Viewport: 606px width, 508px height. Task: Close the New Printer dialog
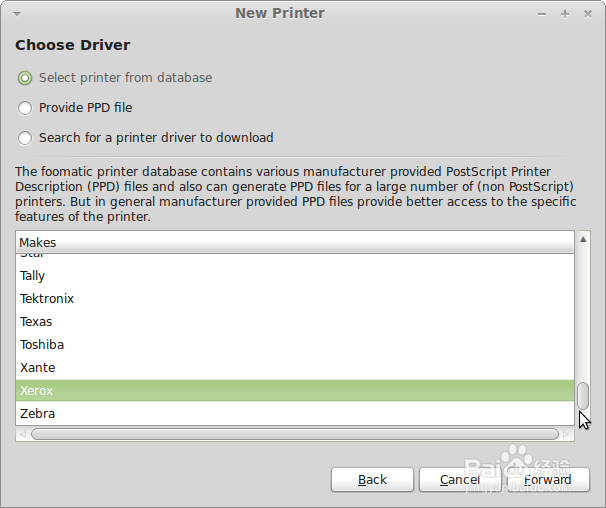[586, 13]
